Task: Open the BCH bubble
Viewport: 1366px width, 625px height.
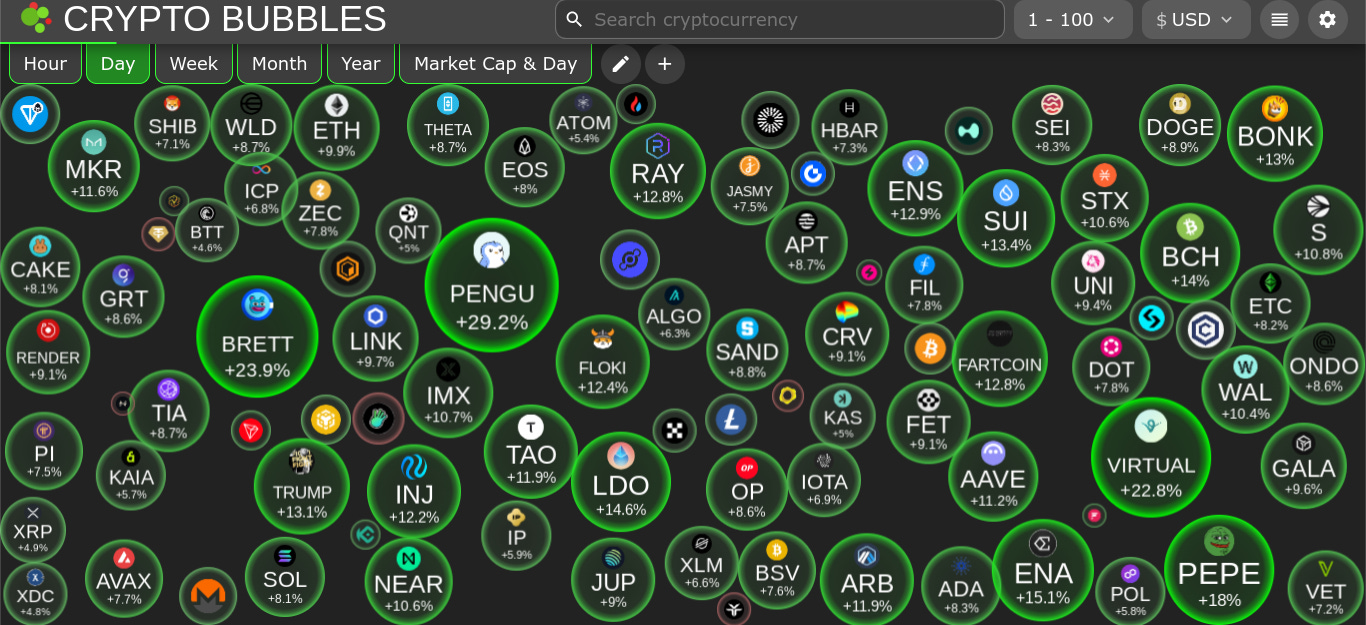Action: coord(1190,253)
